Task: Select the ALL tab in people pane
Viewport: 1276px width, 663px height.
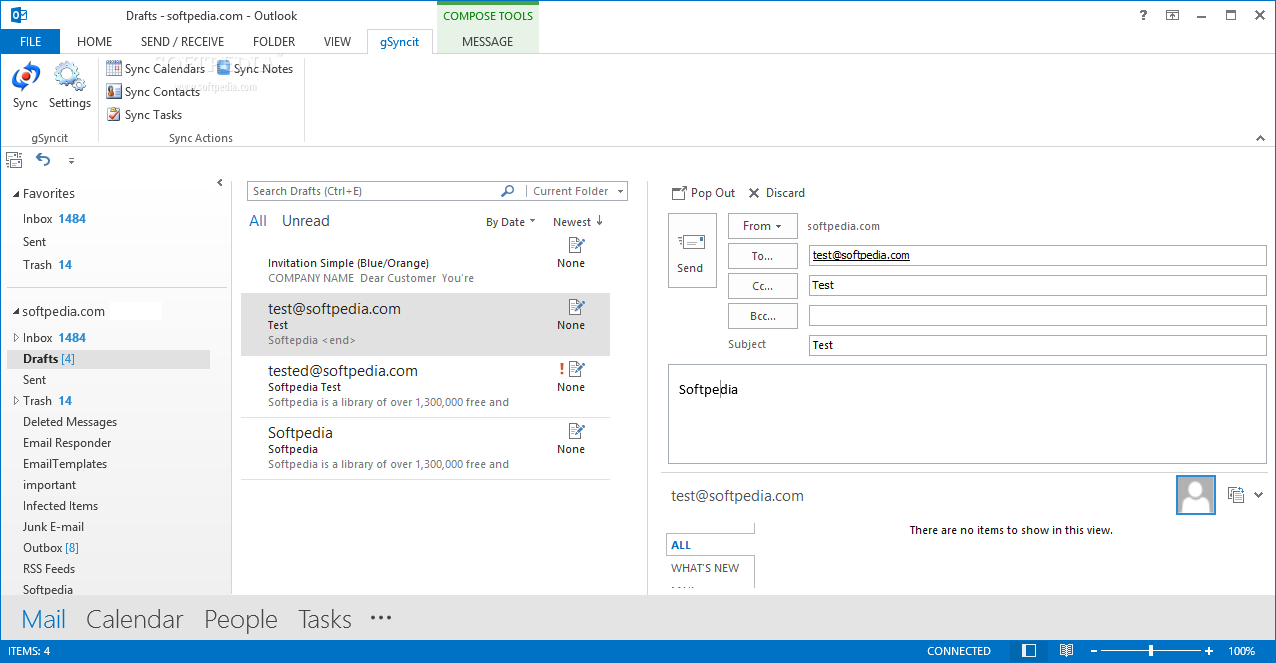Action: [710, 545]
